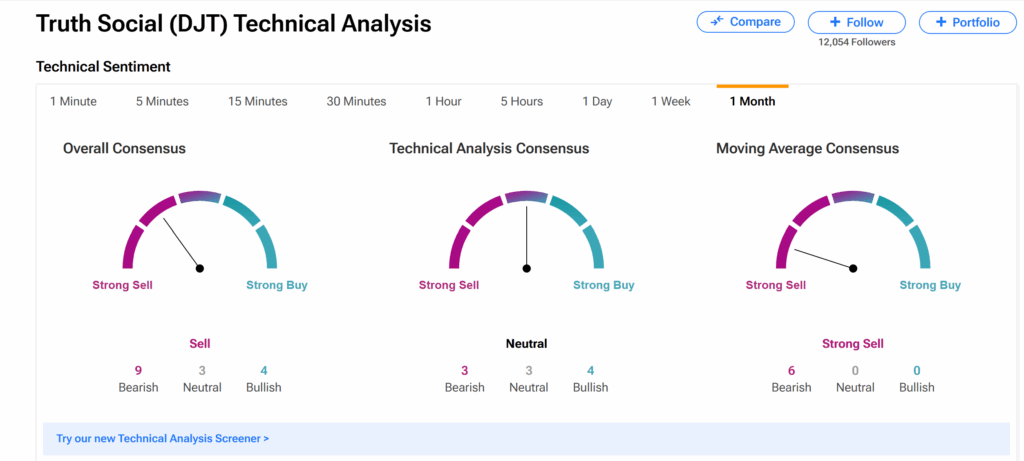Click the Moving Average Consensus gauge
The width and height of the screenshot is (1024, 461).
tap(853, 230)
